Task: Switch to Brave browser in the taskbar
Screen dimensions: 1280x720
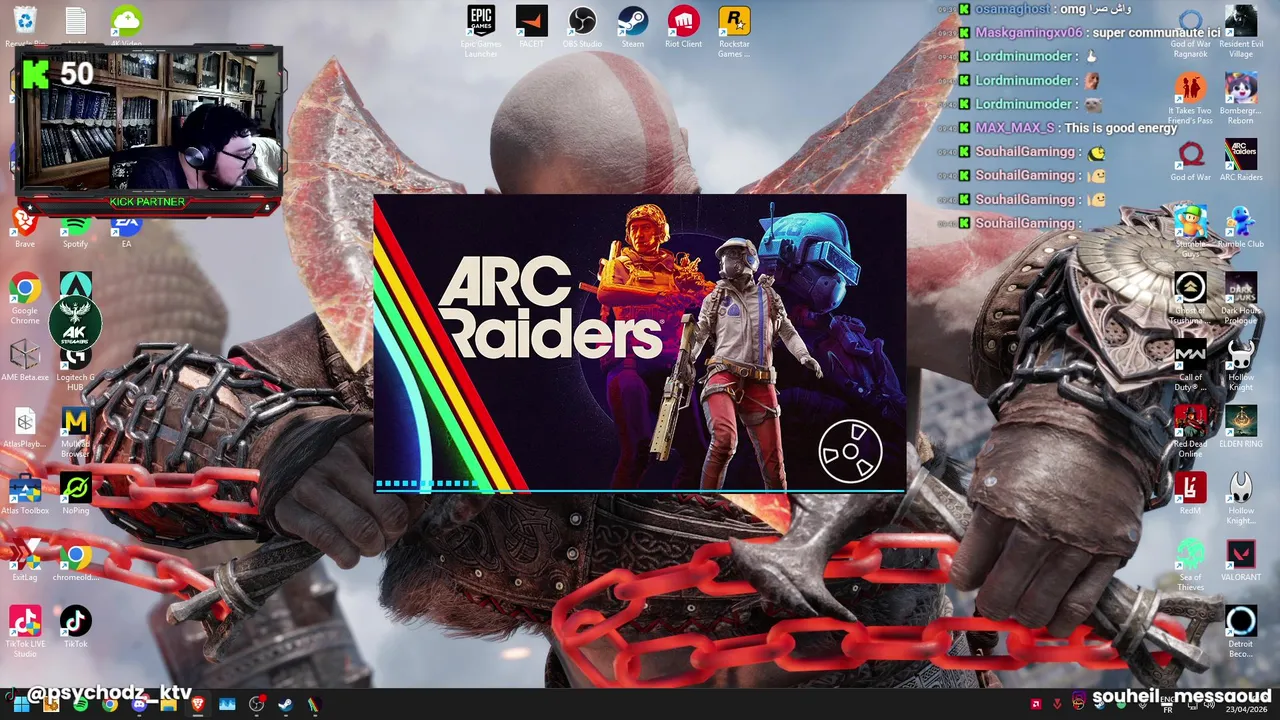Action: click(x=197, y=704)
